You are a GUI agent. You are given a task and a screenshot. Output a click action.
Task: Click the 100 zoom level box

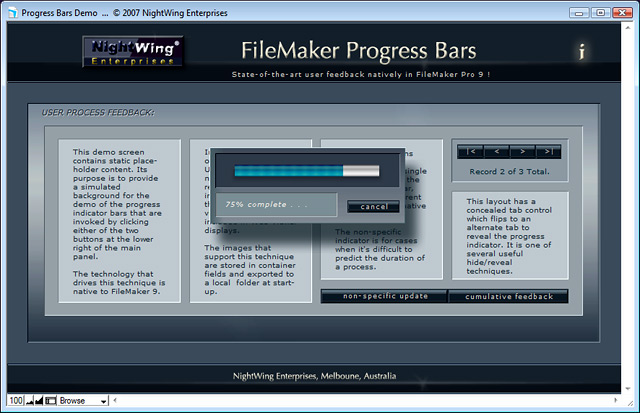pyautogui.click(x=16, y=401)
